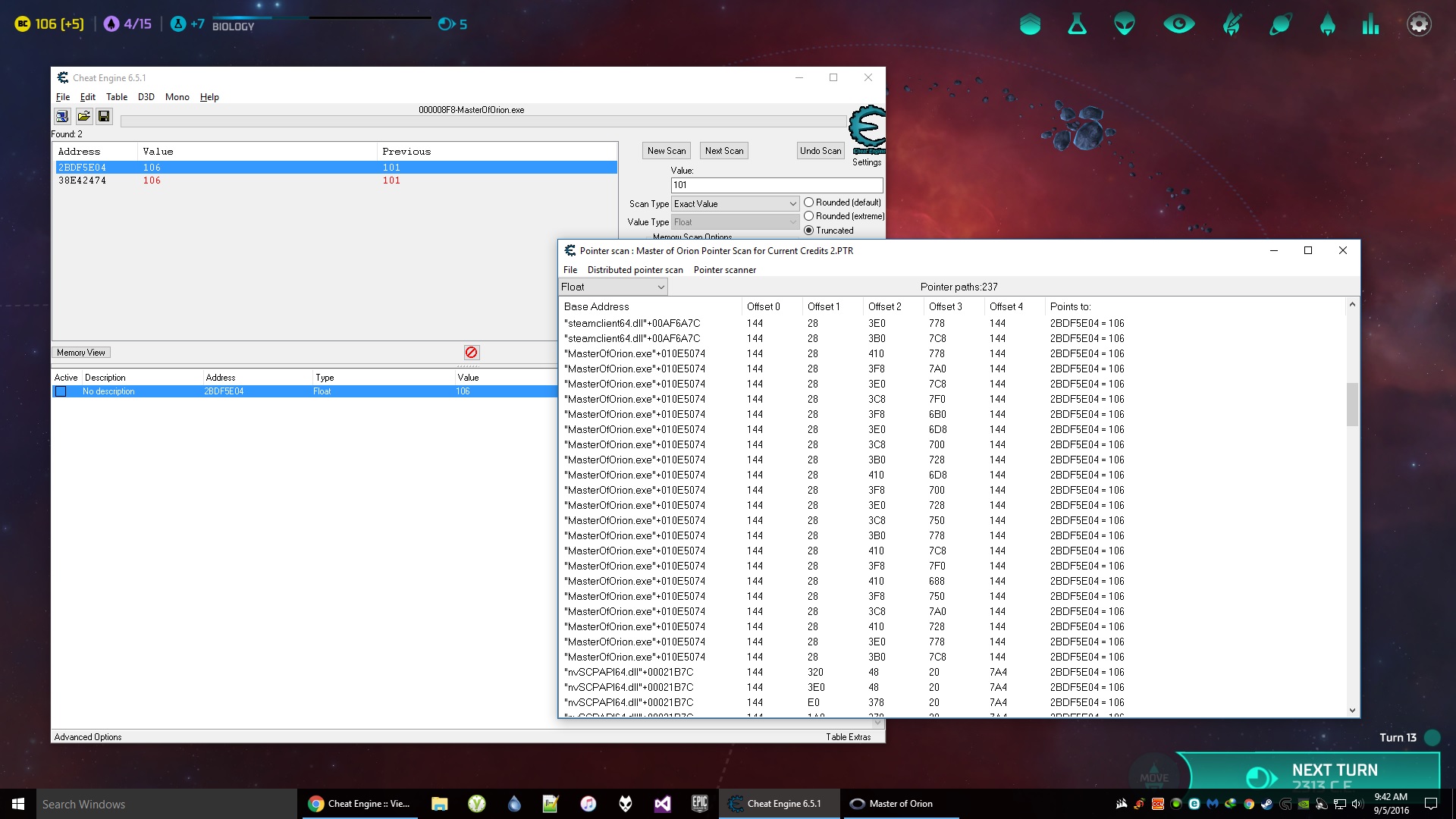
Task: Open the research flask icon
Action: coord(1077,24)
